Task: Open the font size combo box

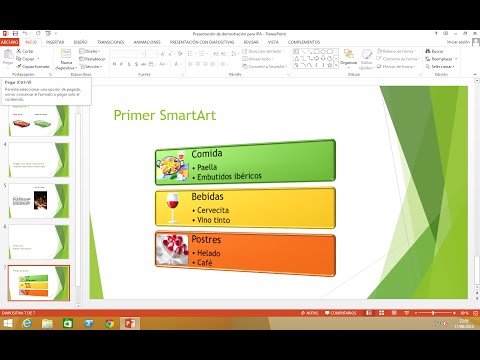Action: 152,54
